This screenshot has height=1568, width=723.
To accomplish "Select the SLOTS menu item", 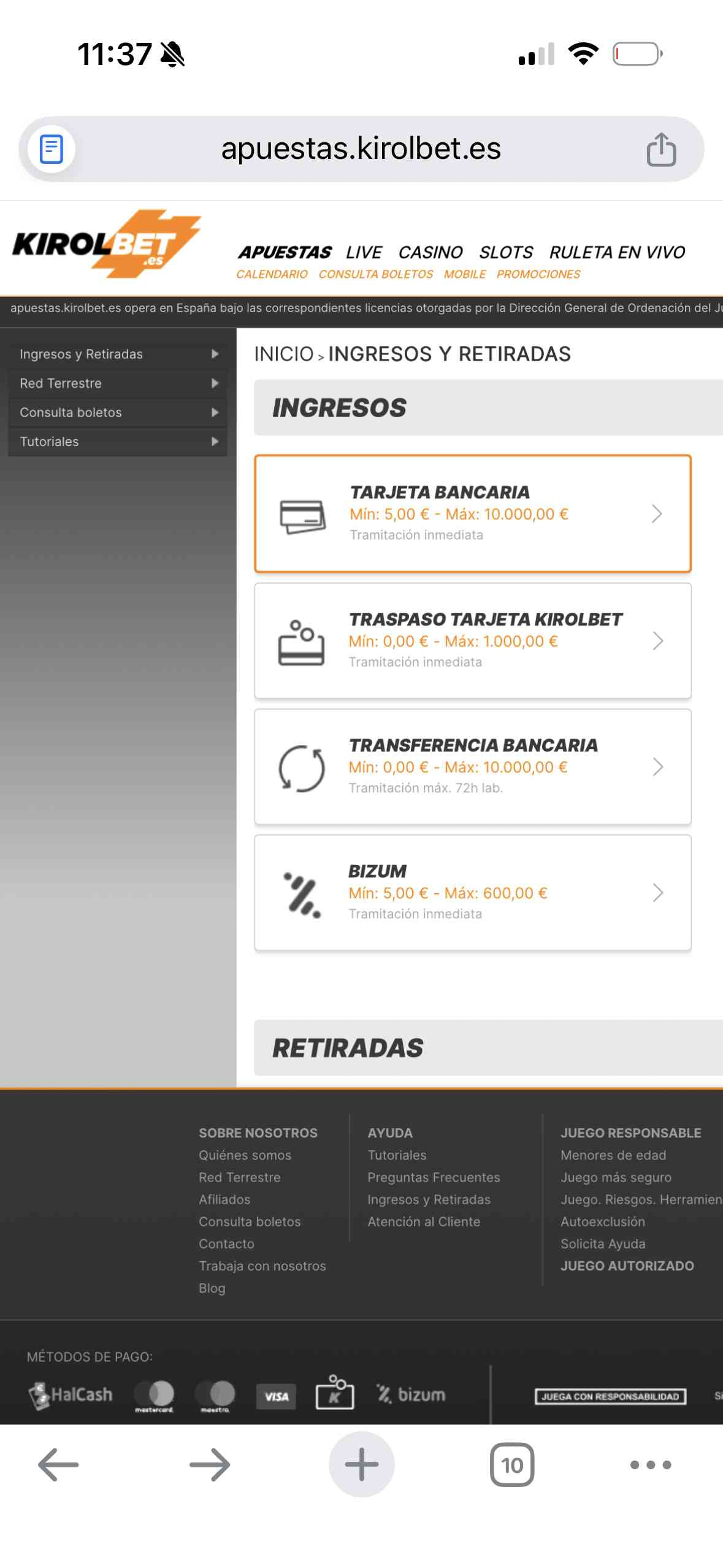I will coord(506,252).
